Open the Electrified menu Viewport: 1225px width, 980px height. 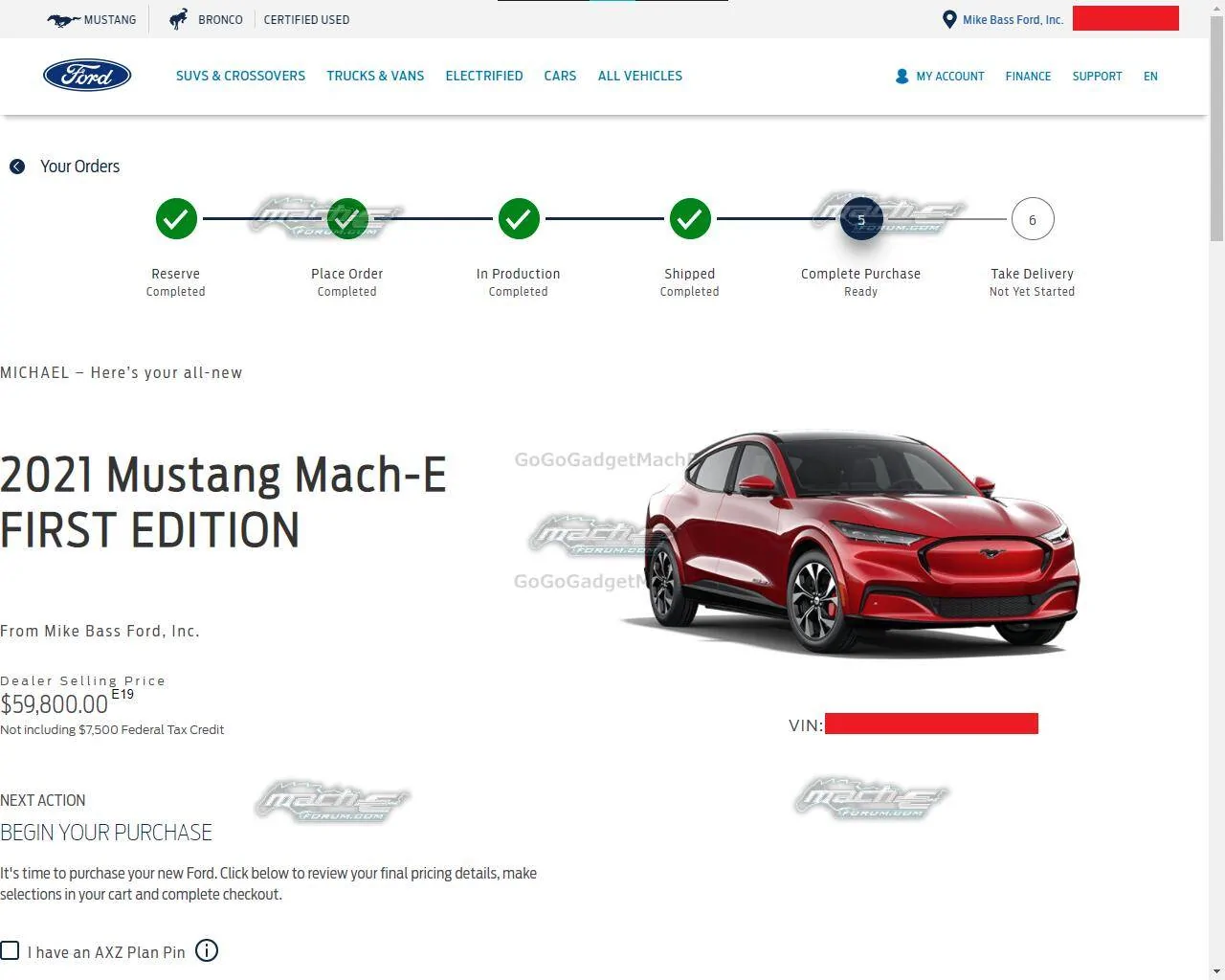(x=484, y=76)
